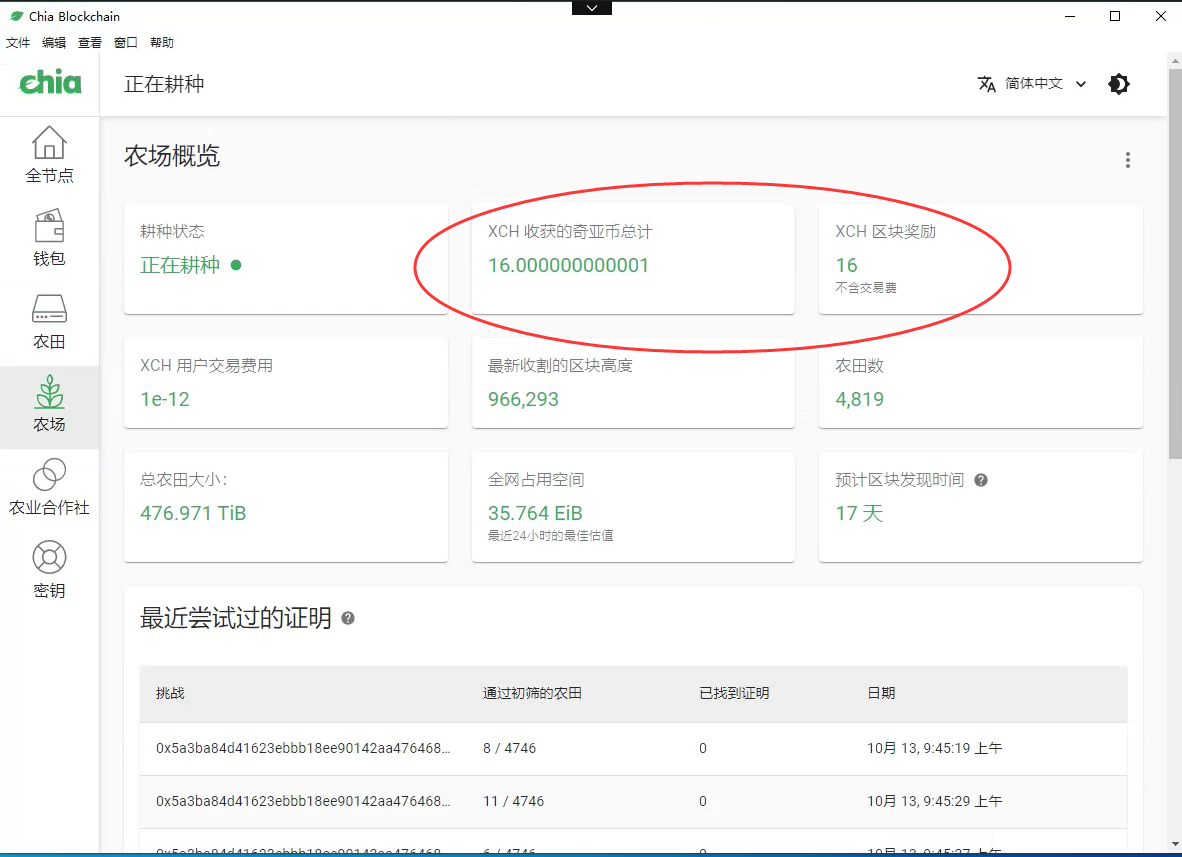
Task: Click the 已找到证明 column header
Action: click(x=734, y=693)
